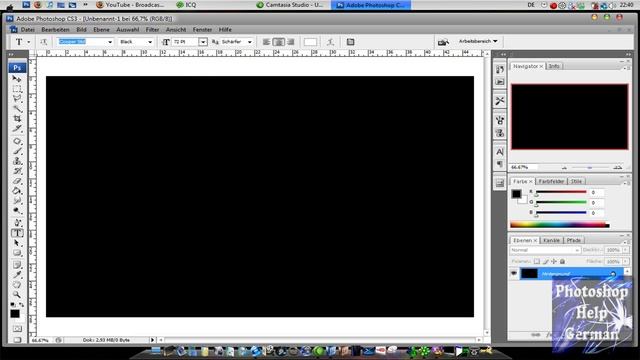This screenshot has width=640, height=360.
Task: Select the Notes tool
Action: pos(17,265)
